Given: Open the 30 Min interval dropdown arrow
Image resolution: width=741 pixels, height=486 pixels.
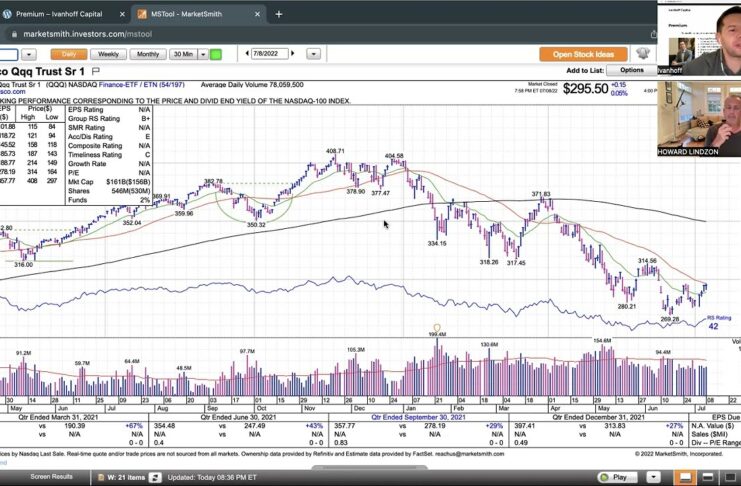Looking at the screenshot, I should coord(202,54).
